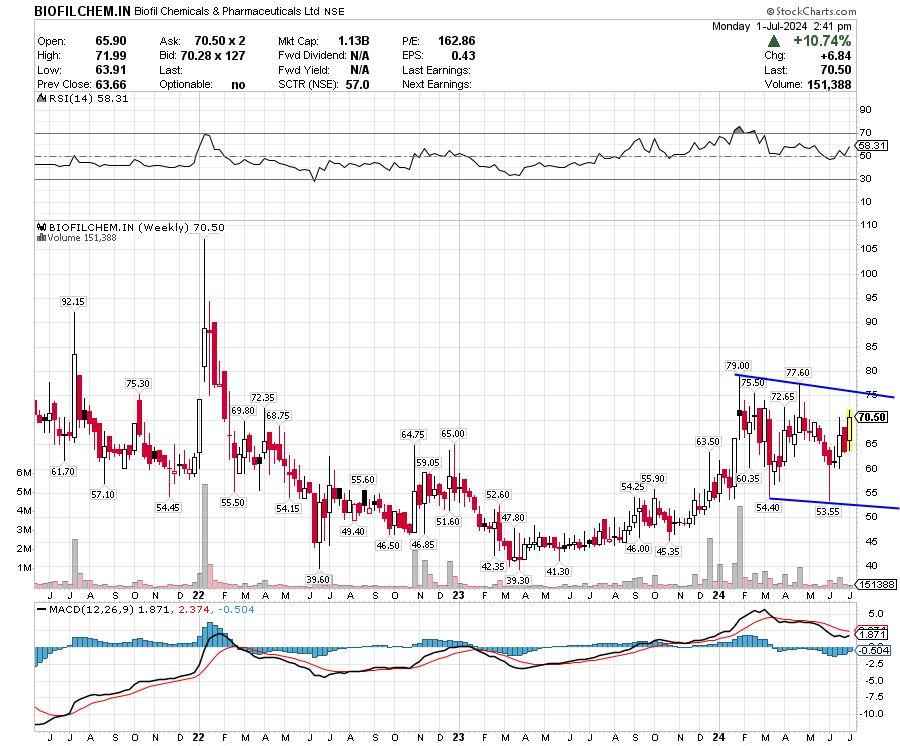Click the 64.75 price label
Screen dimensions: 900x746
(413, 434)
